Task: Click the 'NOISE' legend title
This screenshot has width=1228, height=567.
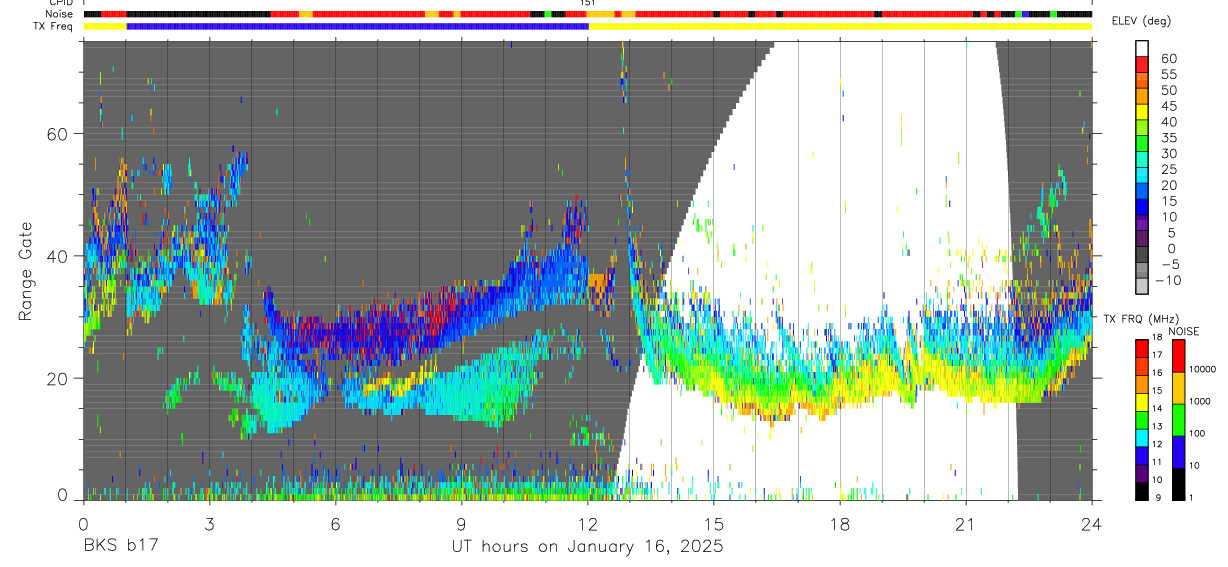Action: tap(1184, 331)
